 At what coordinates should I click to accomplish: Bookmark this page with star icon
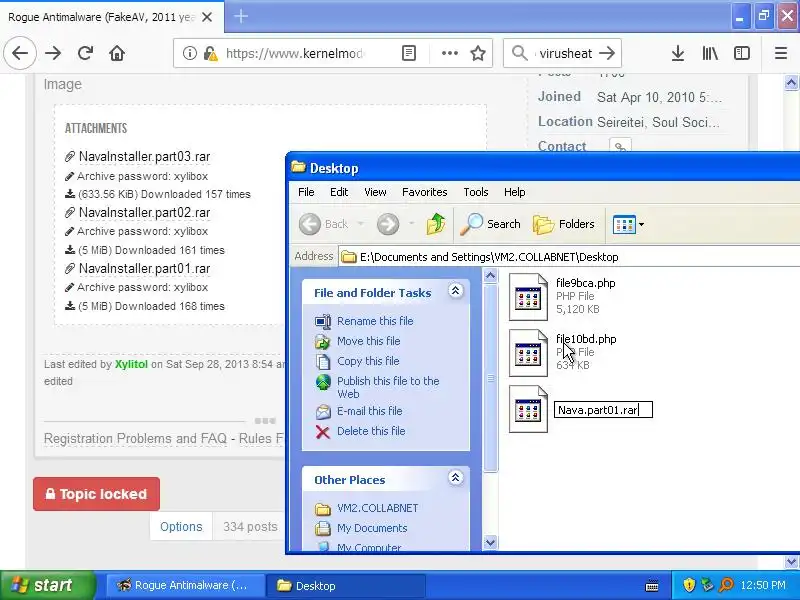point(478,53)
